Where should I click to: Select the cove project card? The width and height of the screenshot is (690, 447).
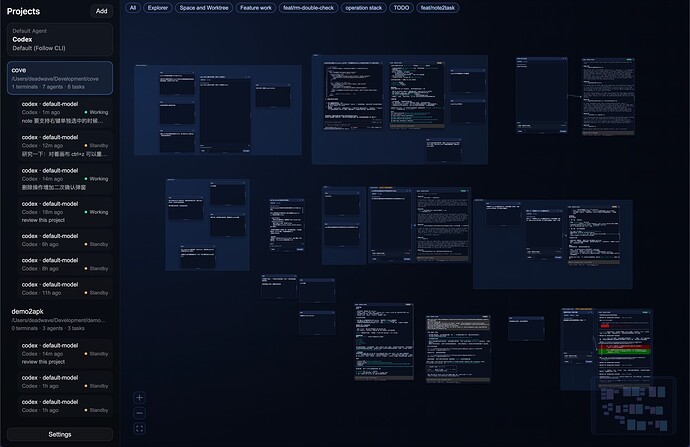click(60, 78)
